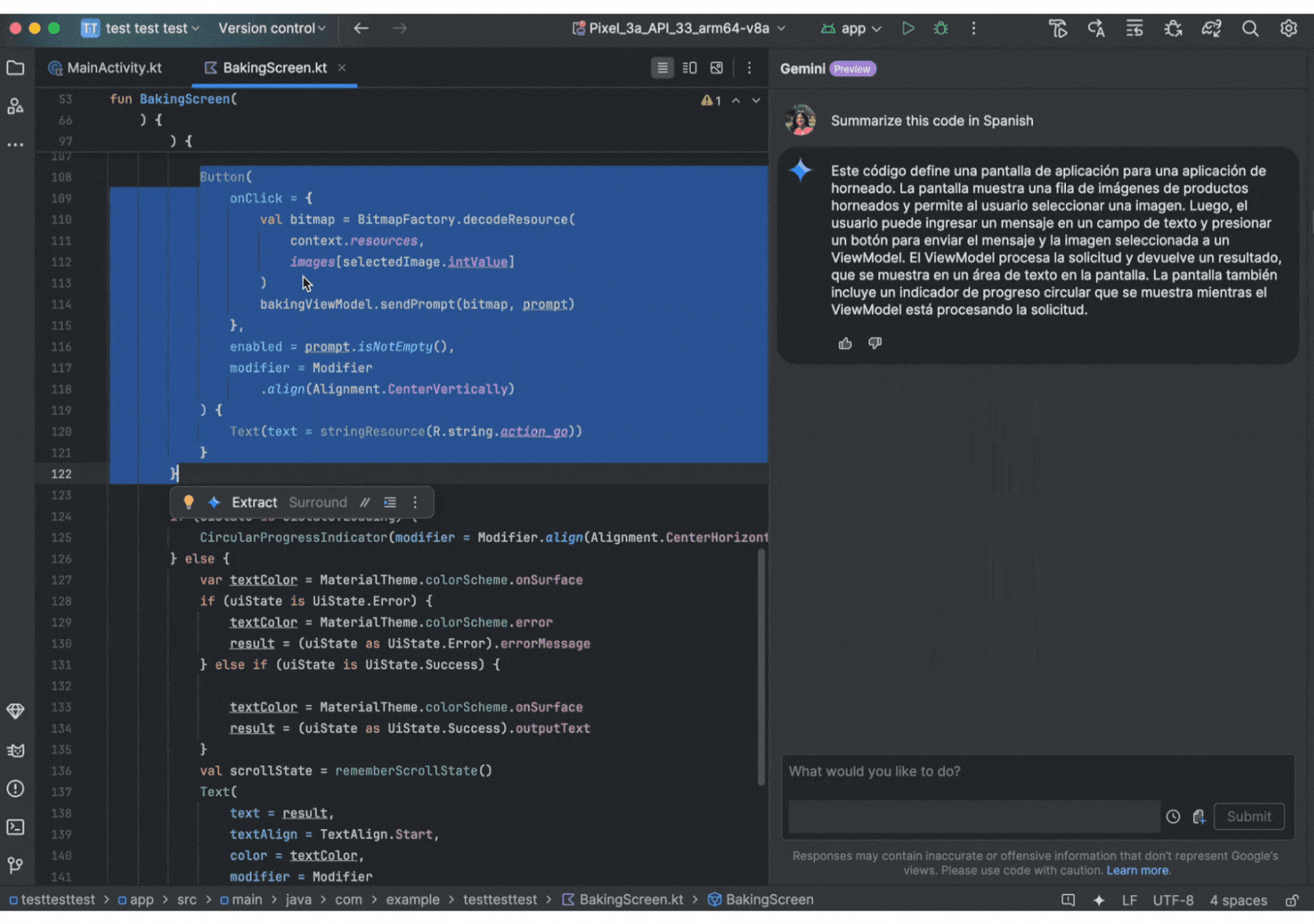This screenshot has width=1314, height=924.
Task: Open the Terminal tool window
Action: pyautogui.click(x=16, y=827)
